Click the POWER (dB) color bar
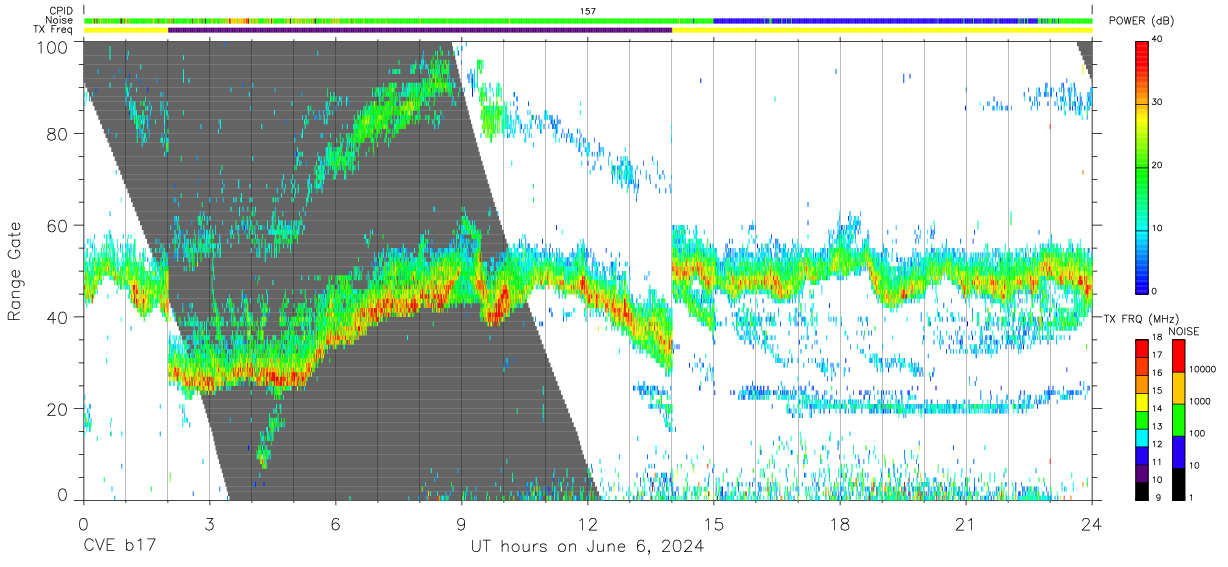The height and width of the screenshot is (567, 1228). (1142, 166)
